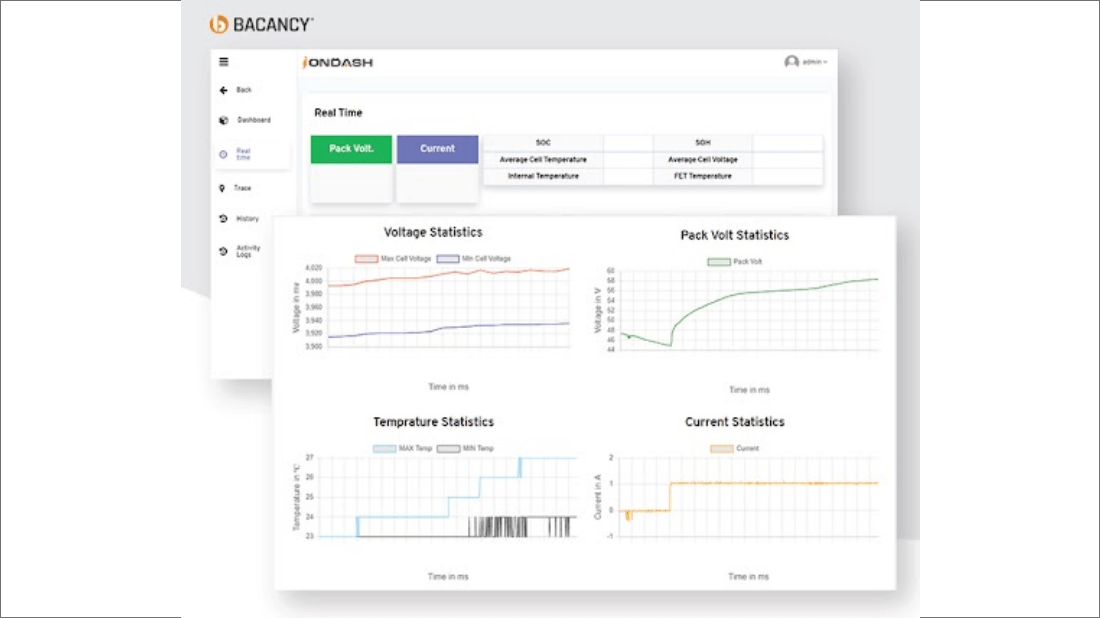Open the Trace menu item
Viewport: 1100px width, 618px height.
click(x=243, y=188)
